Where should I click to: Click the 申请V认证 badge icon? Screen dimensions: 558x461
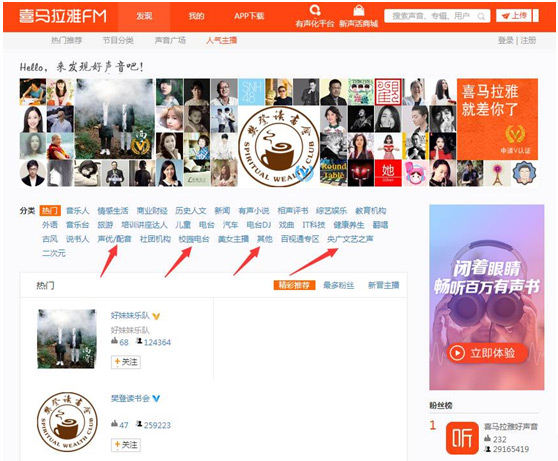point(515,134)
